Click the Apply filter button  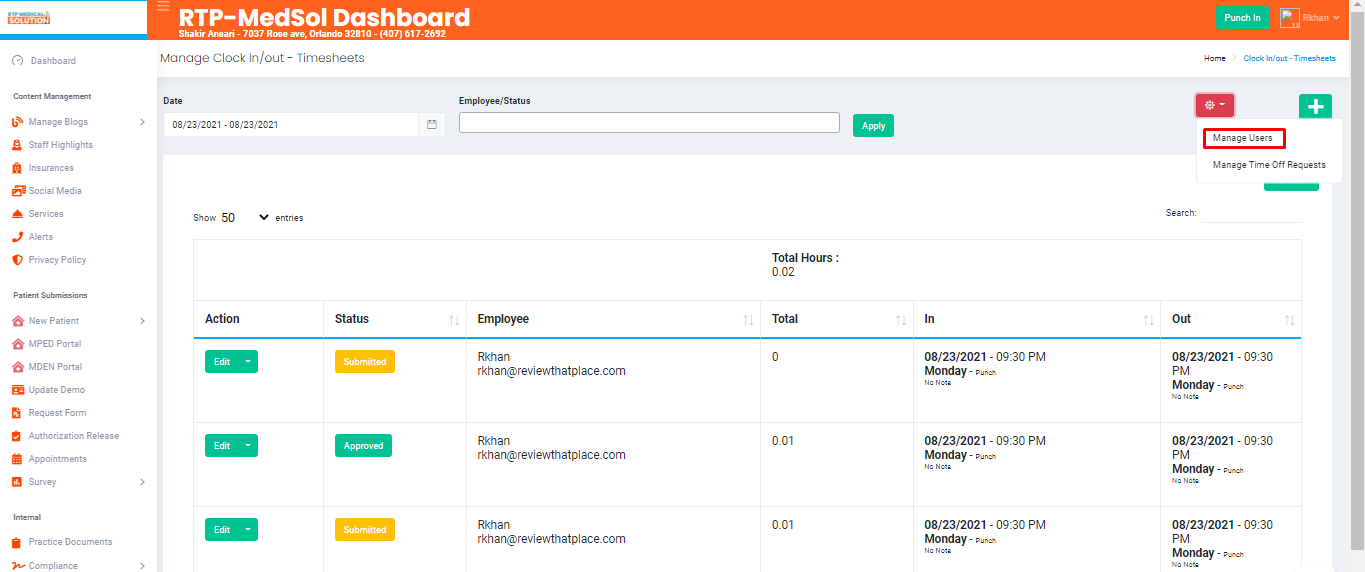pos(873,126)
